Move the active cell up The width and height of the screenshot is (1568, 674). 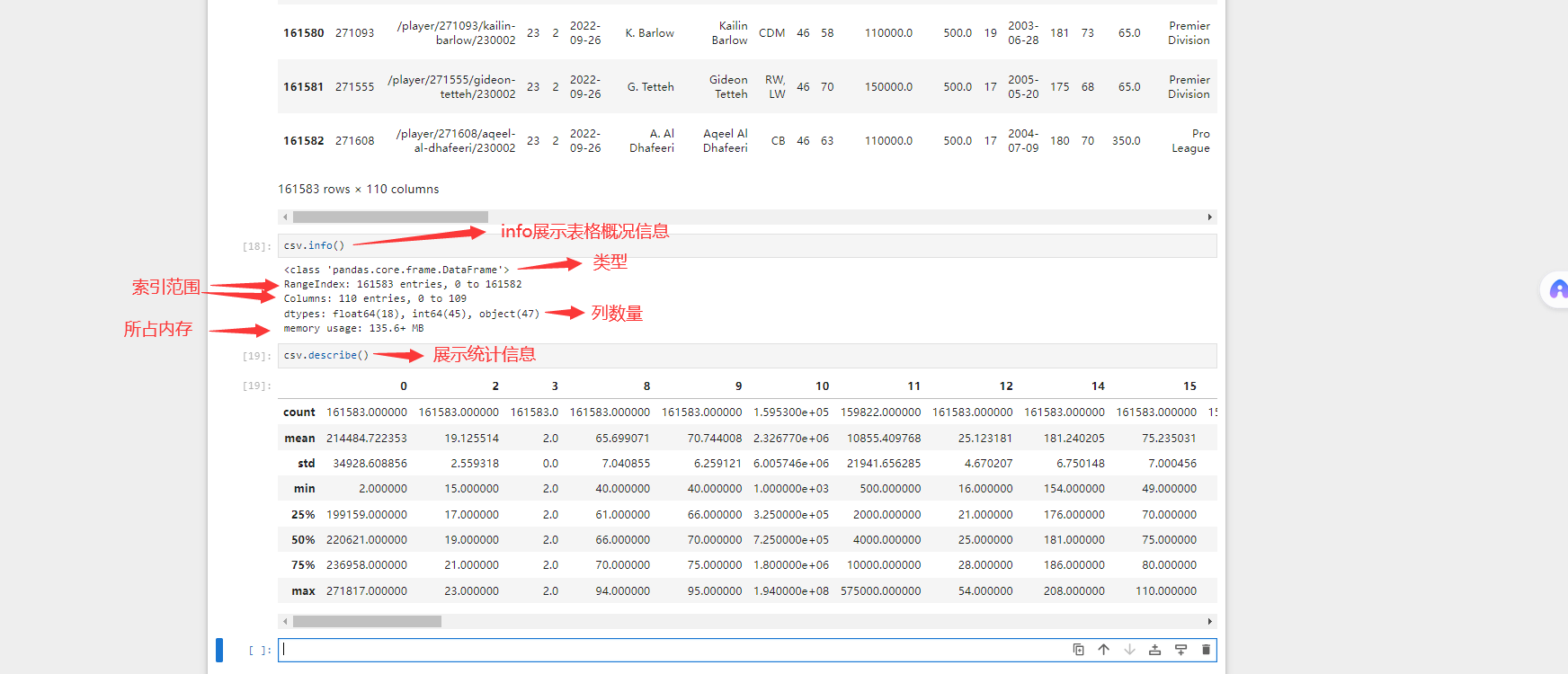click(x=1104, y=650)
